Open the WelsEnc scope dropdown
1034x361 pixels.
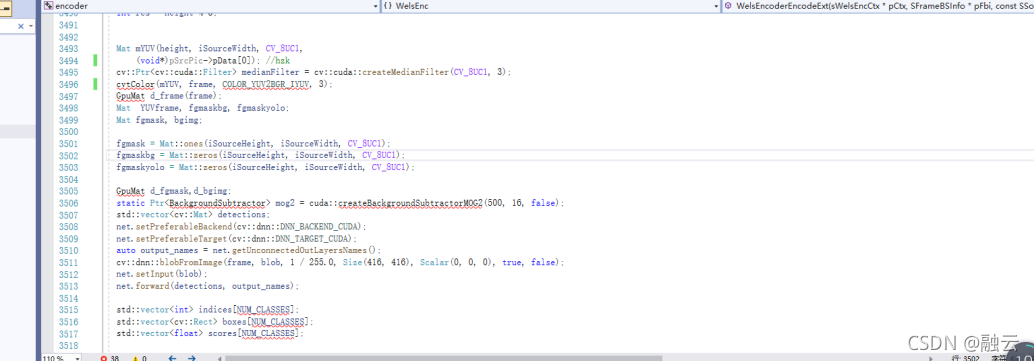(551, 5)
